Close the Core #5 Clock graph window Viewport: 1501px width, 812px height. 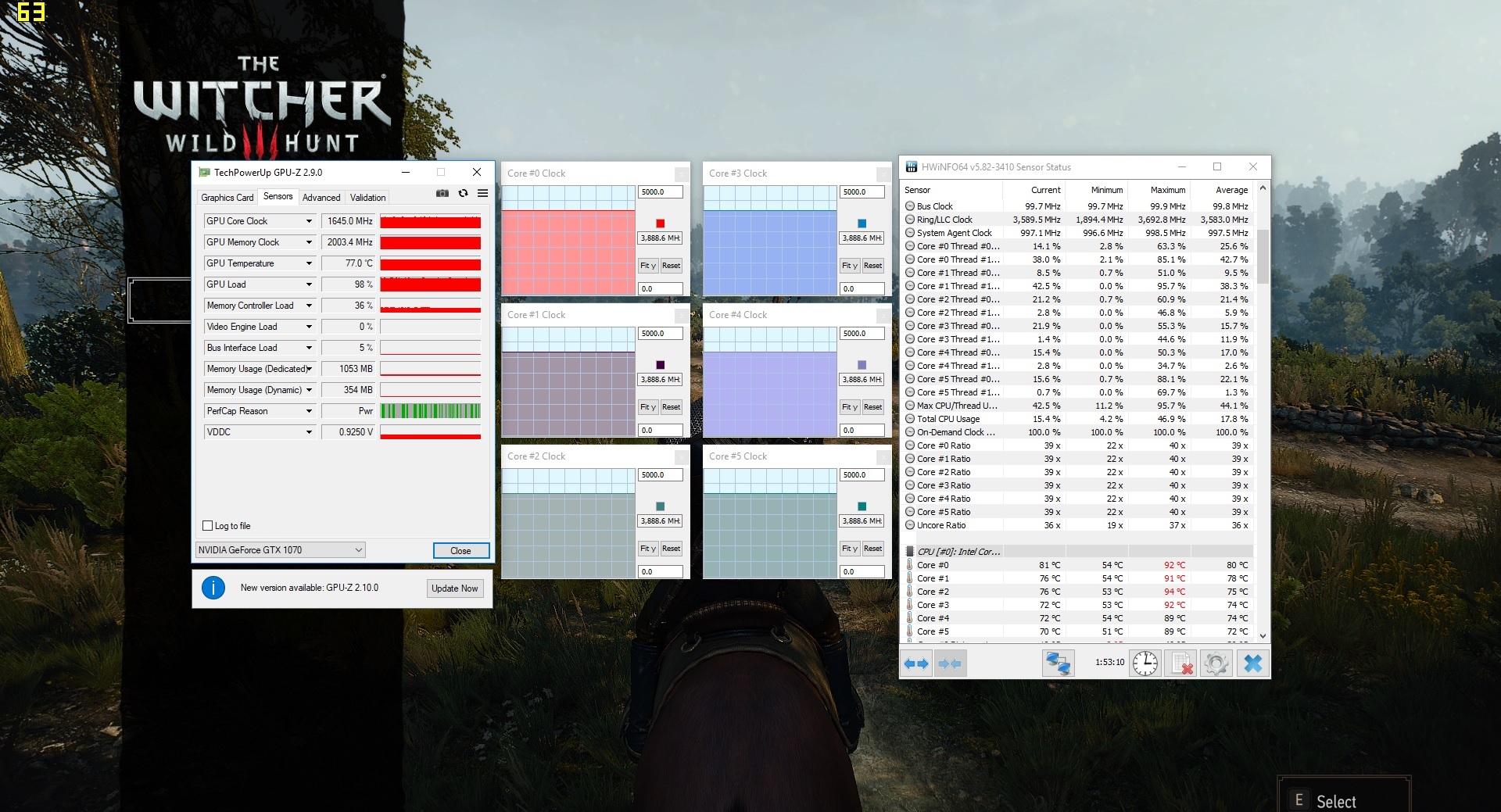click(x=883, y=456)
